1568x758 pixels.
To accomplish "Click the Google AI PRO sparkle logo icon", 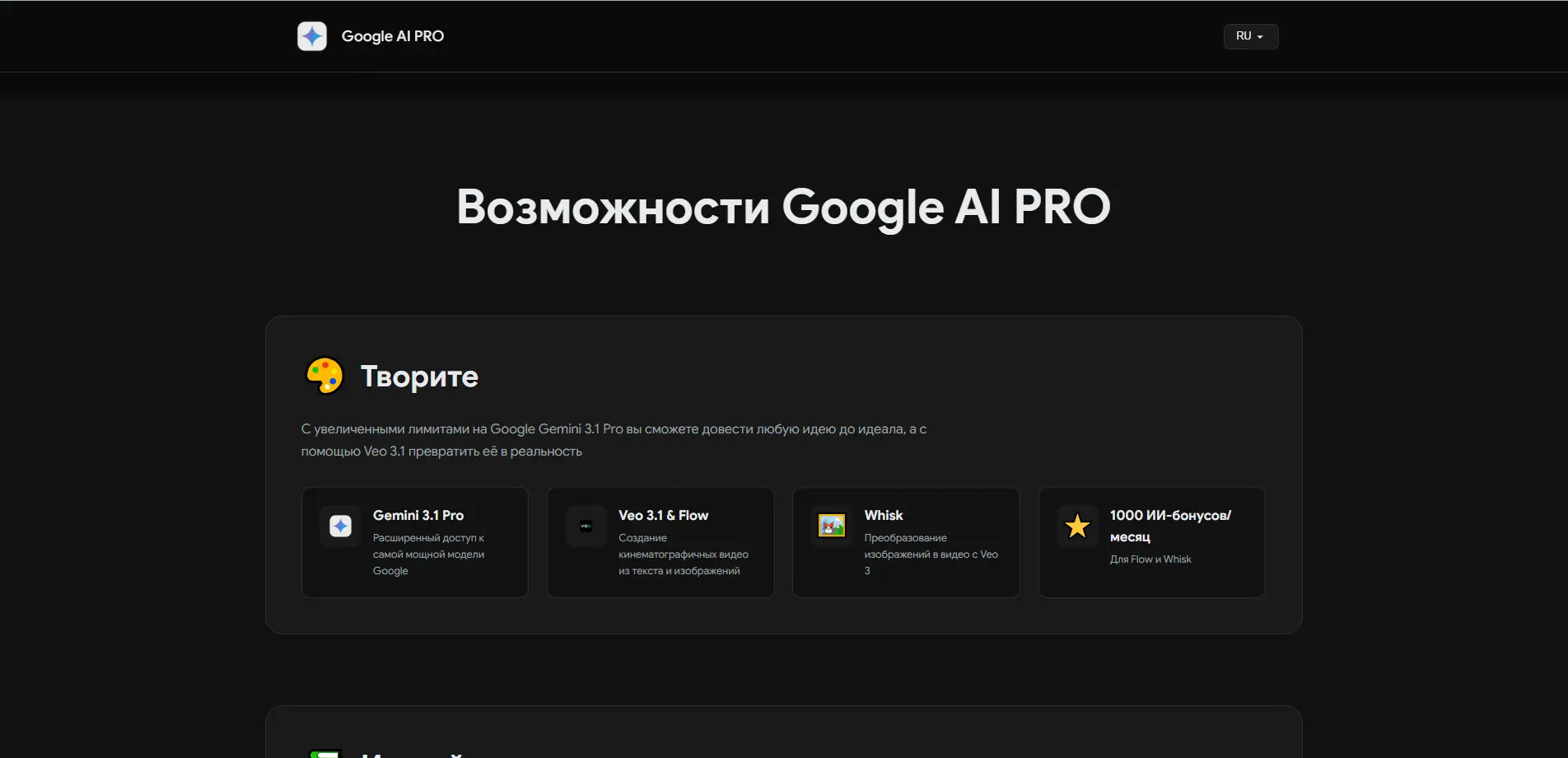I will pos(312,36).
